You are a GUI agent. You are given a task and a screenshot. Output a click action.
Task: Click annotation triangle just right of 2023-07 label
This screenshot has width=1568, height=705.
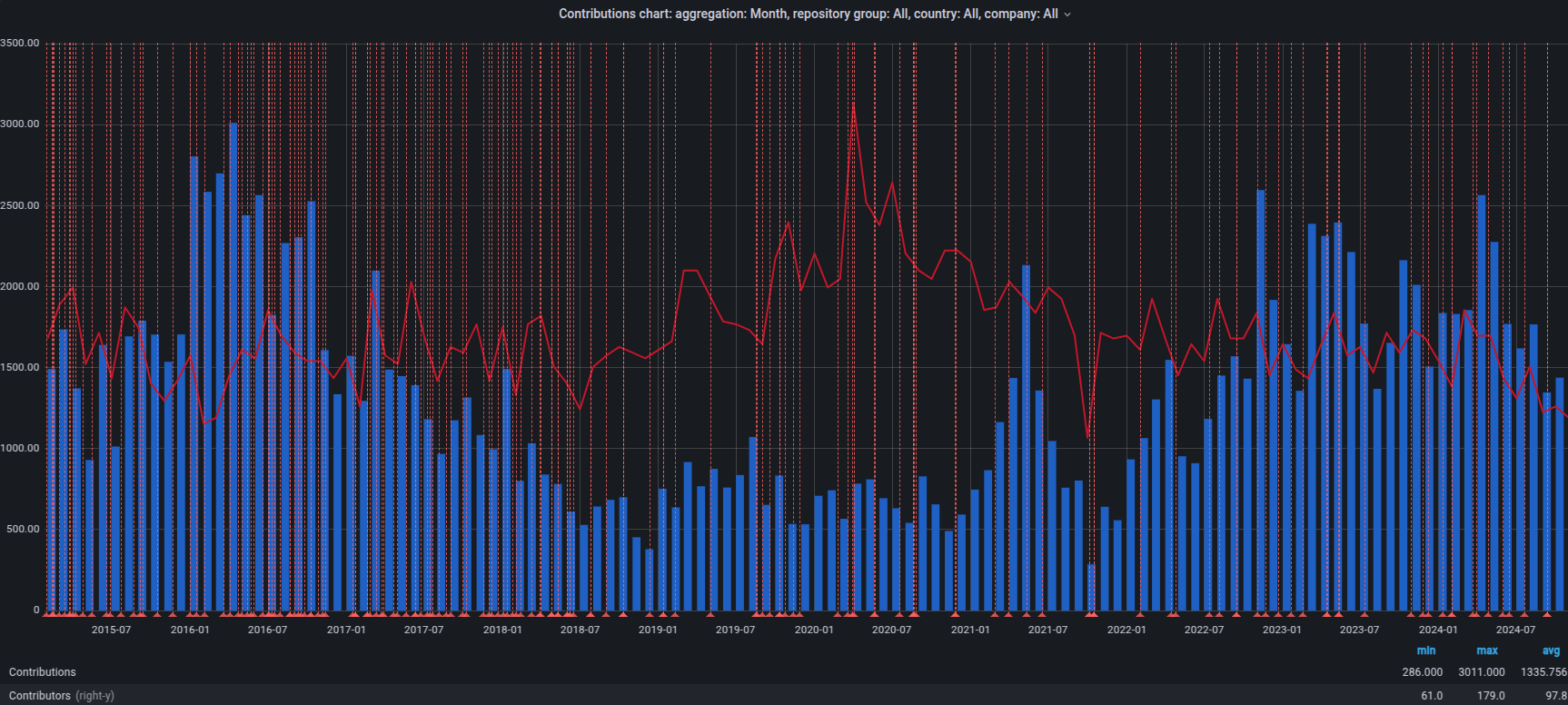point(1364,615)
